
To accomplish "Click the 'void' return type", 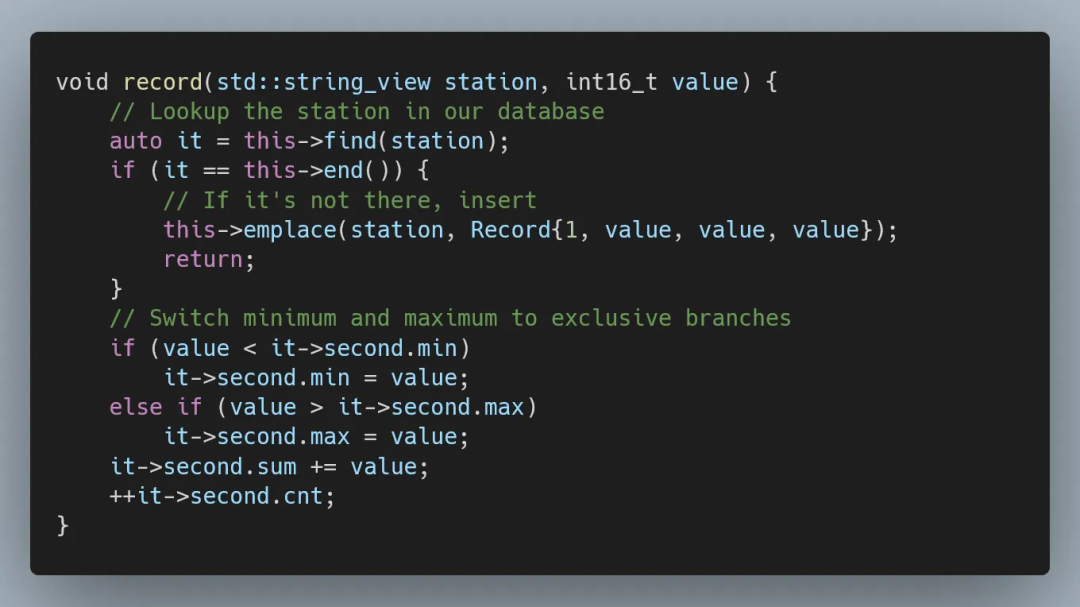I will click(x=82, y=82).
